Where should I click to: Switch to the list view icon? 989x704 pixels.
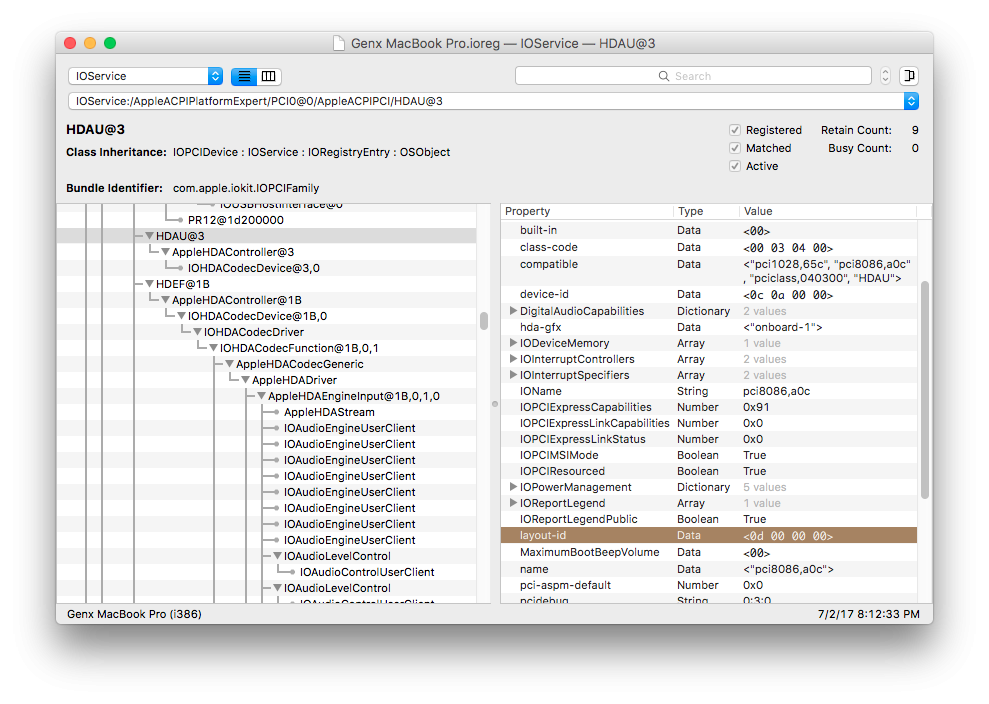click(244, 76)
